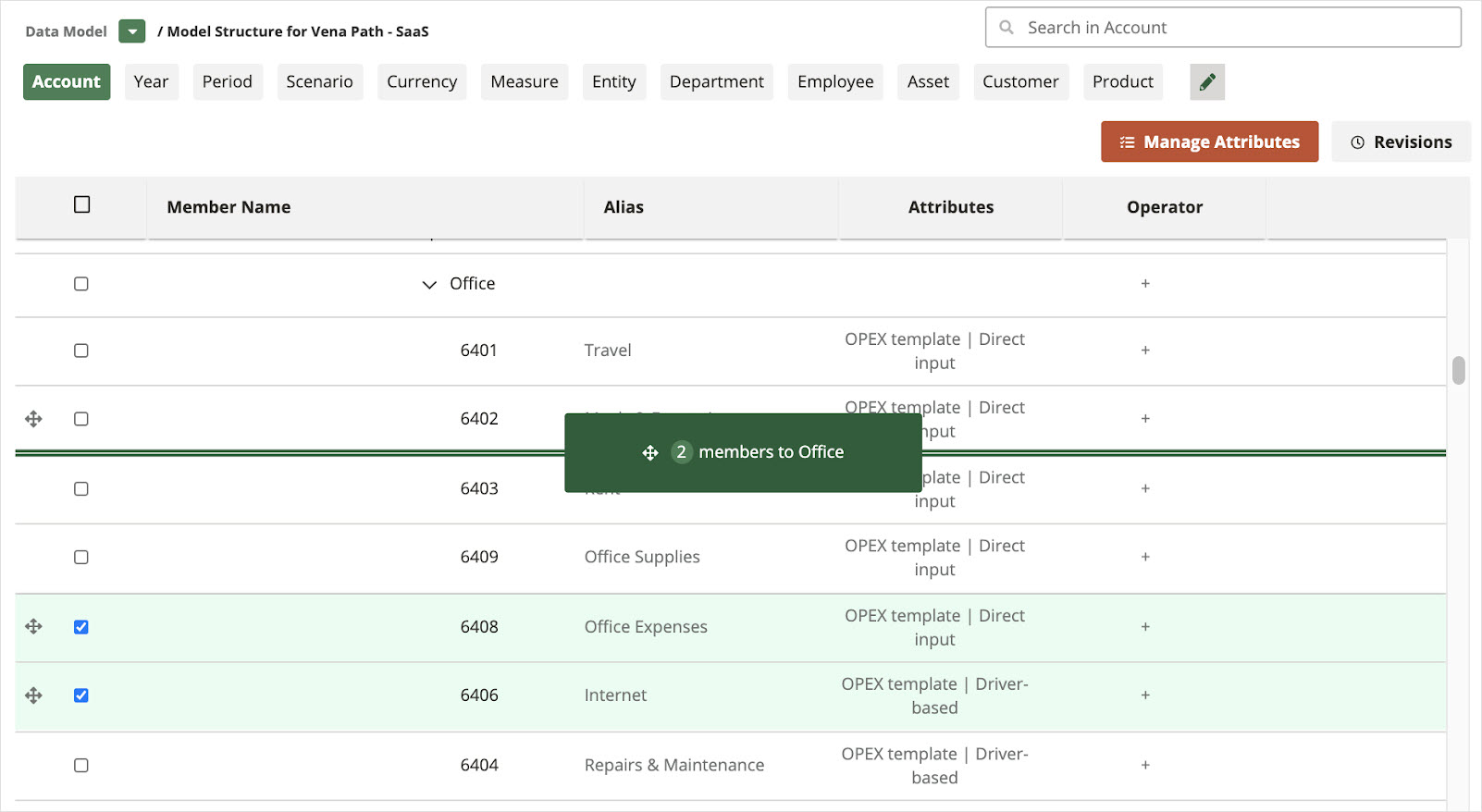Switch to the Scenario dimension tab
The width and height of the screenshot is (1482, 812).
319,82
